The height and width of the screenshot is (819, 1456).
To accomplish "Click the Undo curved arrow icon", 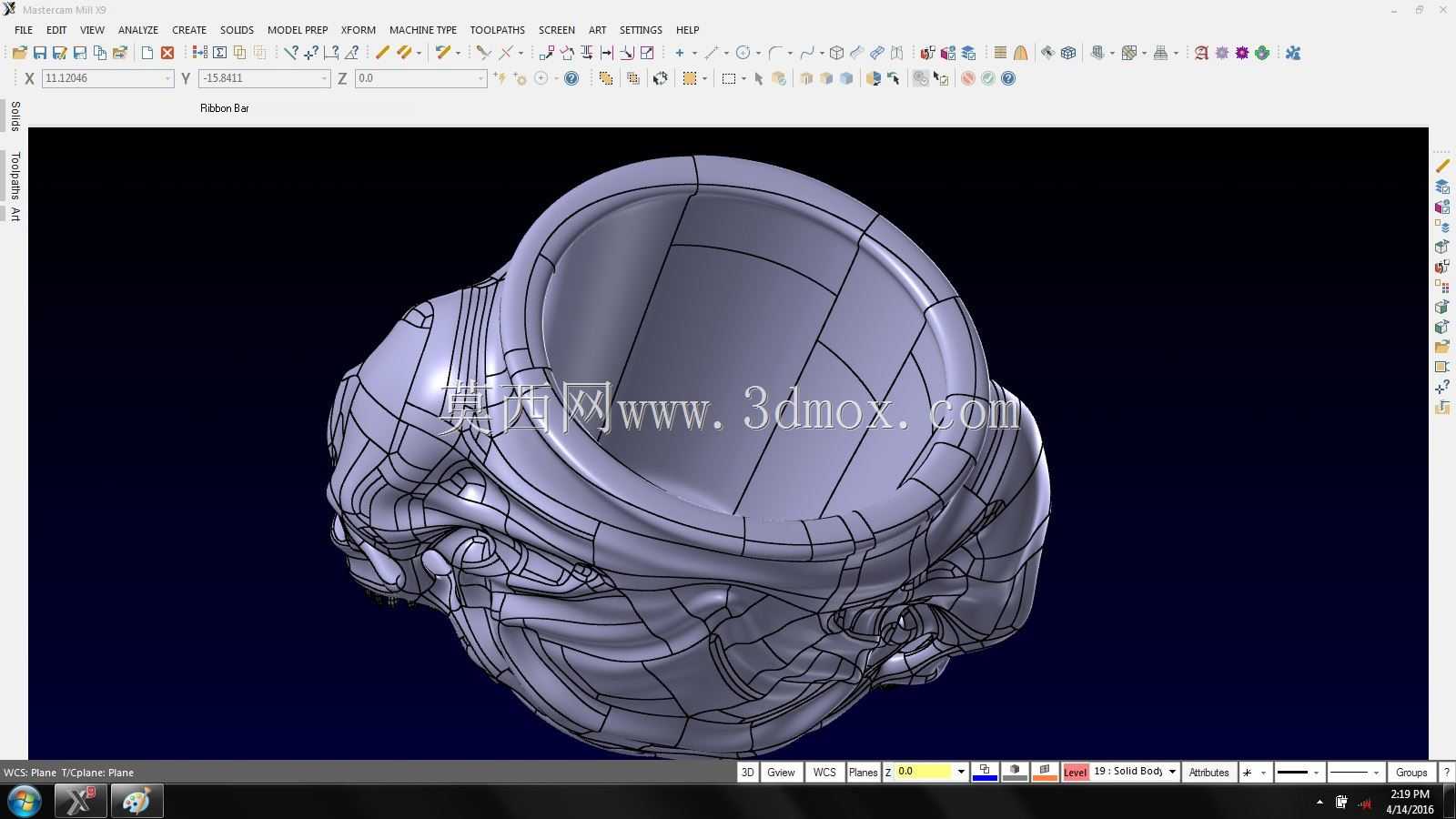I will pos(443,53).
